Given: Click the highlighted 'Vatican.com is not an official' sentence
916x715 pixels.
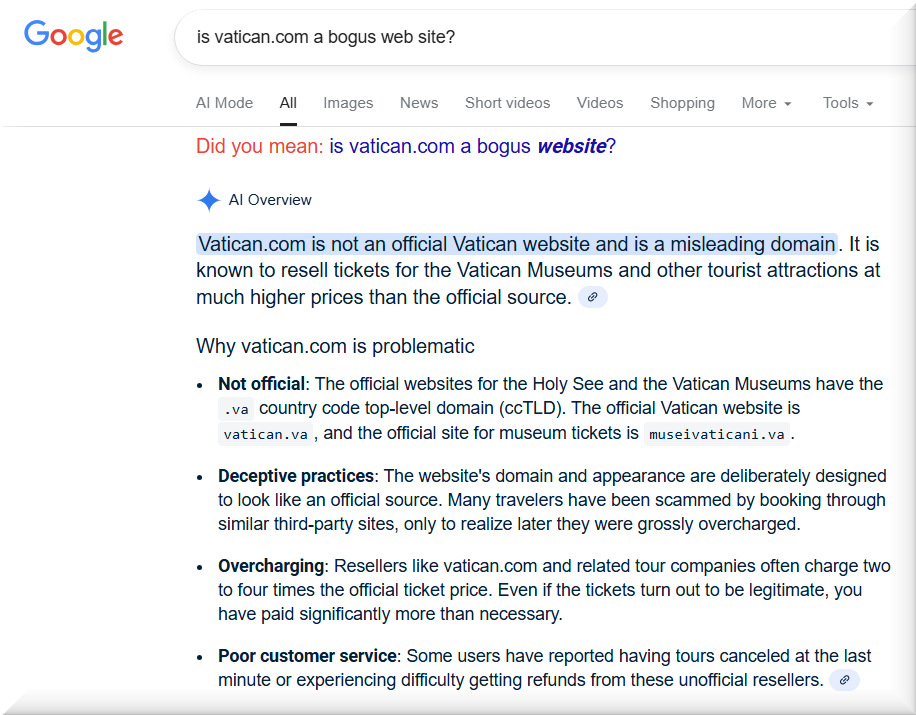Looking at the screenshot, I should coord(516,244).
